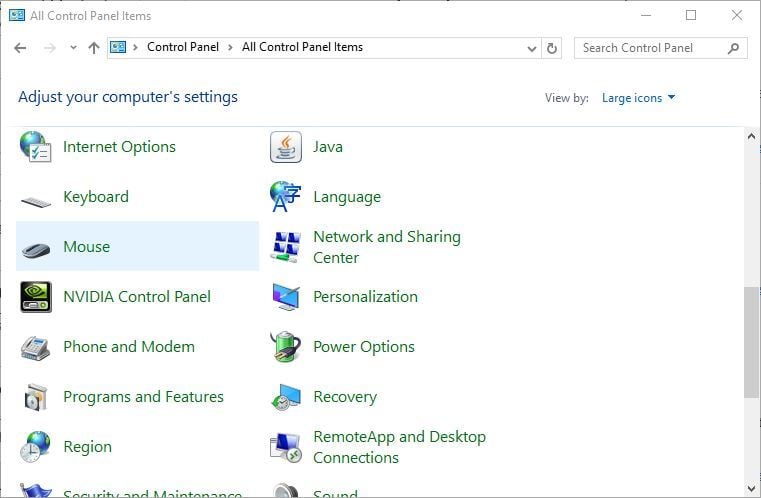Click the scrollbar up arrow
The height and width of the screenshot is (498, 761).
point(751,136)
